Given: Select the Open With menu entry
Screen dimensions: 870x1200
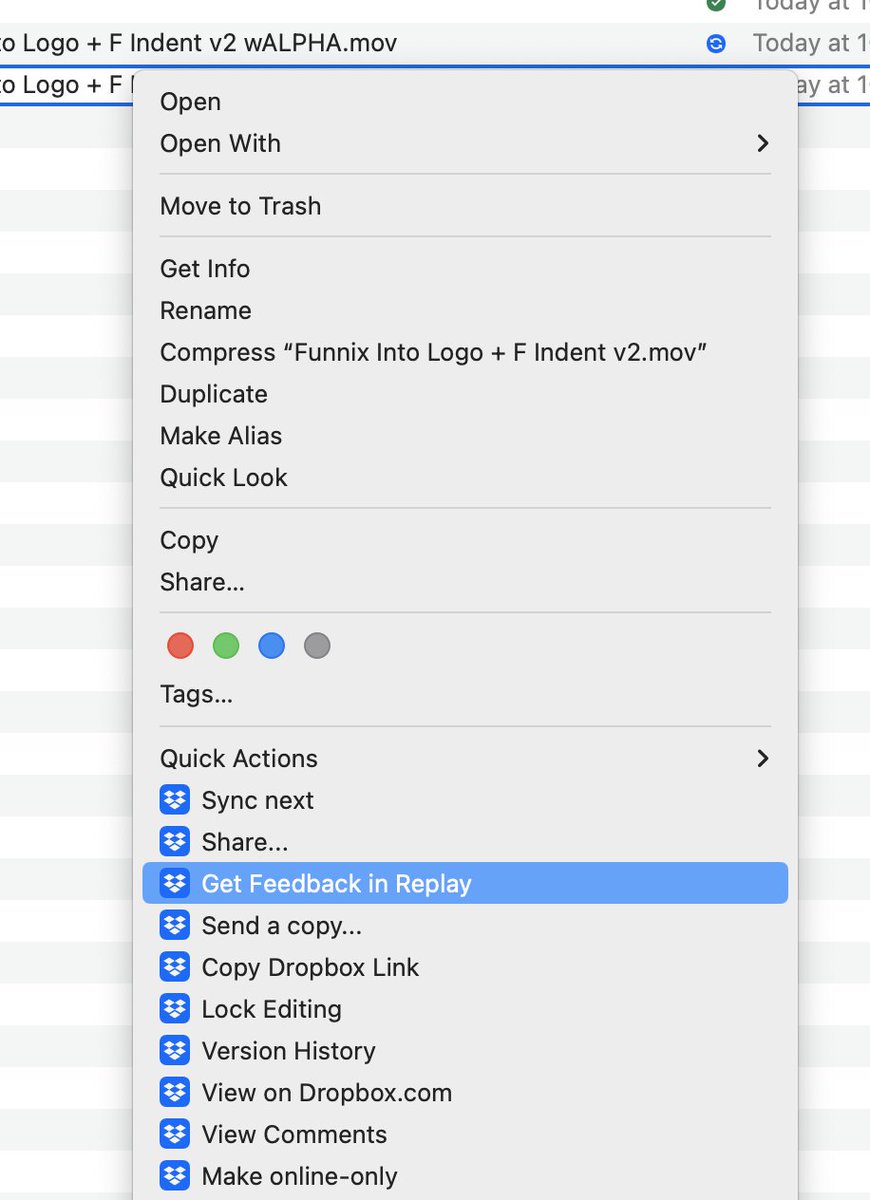Looking at the screenshot, I should pos(465,144).
